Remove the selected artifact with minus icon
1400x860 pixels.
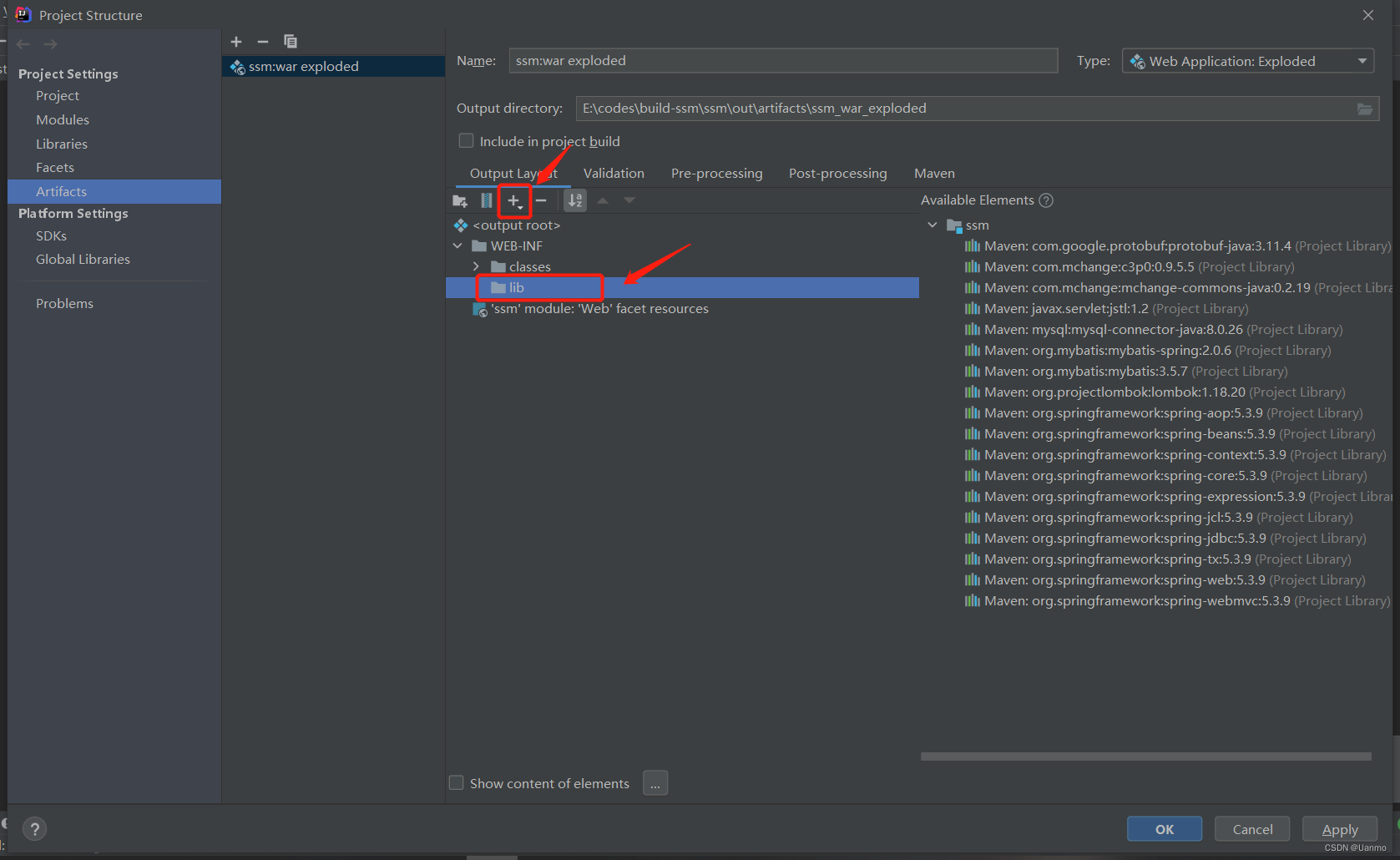[263, 42]
